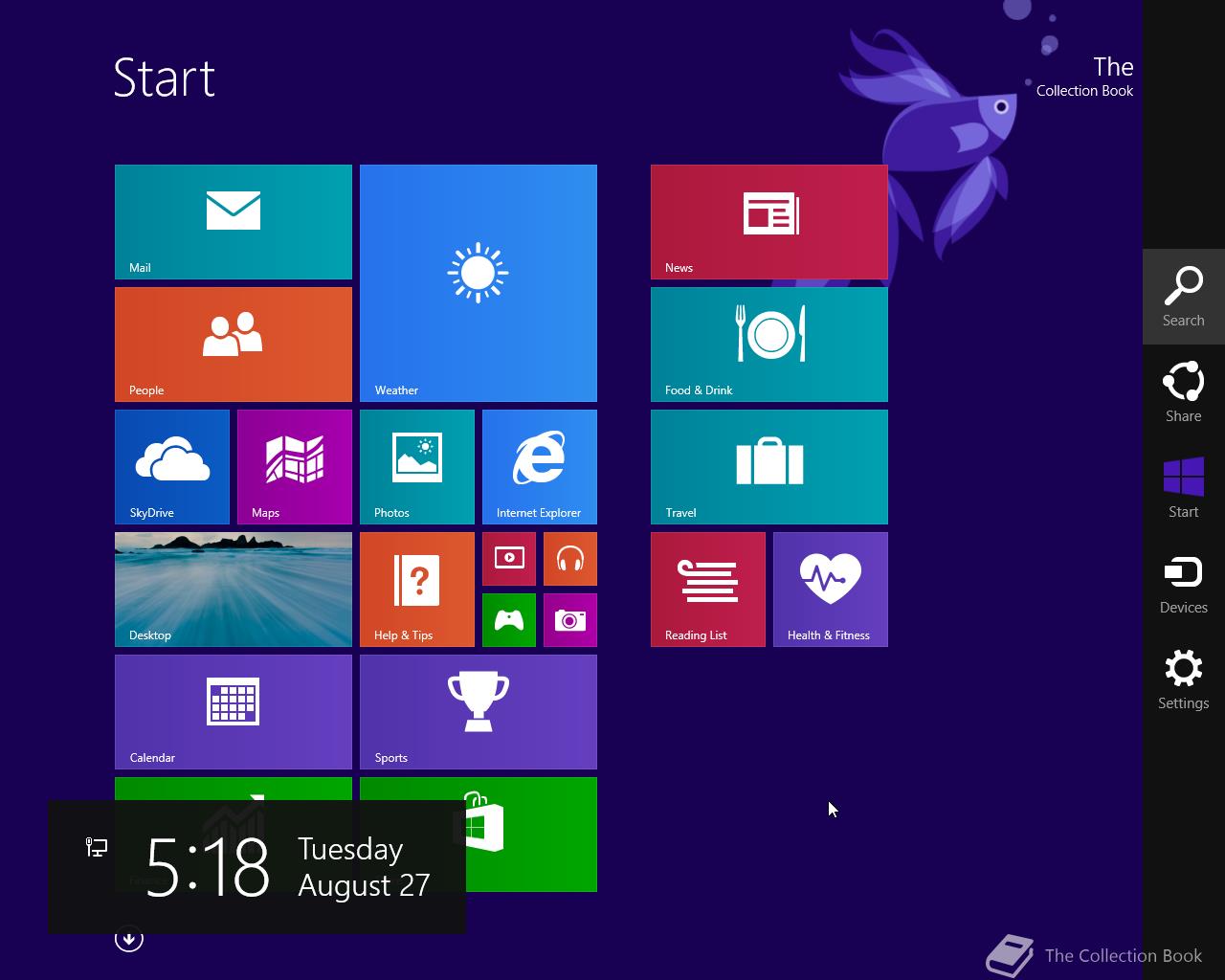Viewport: 1225px width, 980px height.
Task: Click the network status icon beside clock
Action: click(97, 847)
